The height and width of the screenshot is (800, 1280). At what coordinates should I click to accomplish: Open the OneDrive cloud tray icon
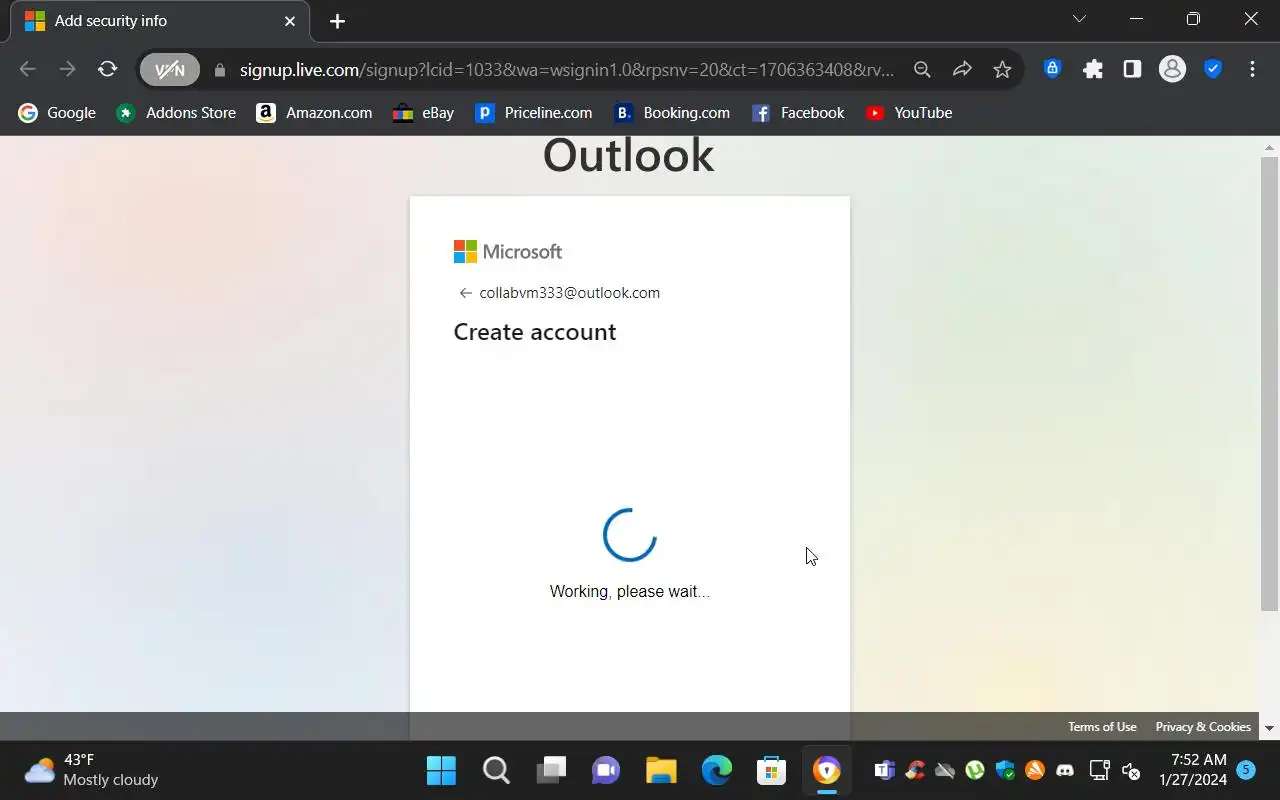945,770
